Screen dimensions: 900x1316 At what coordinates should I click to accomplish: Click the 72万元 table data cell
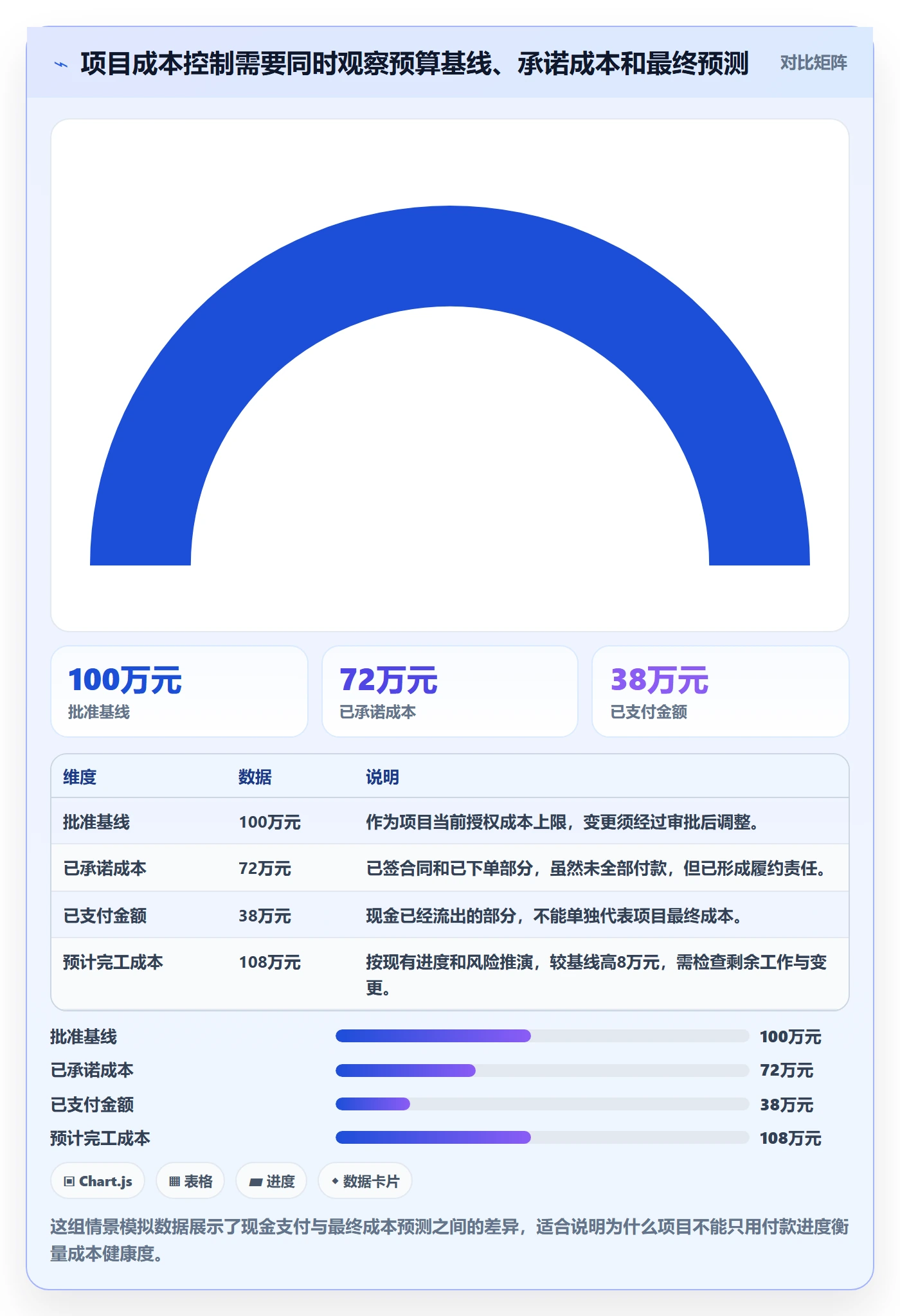click(265, 868)
